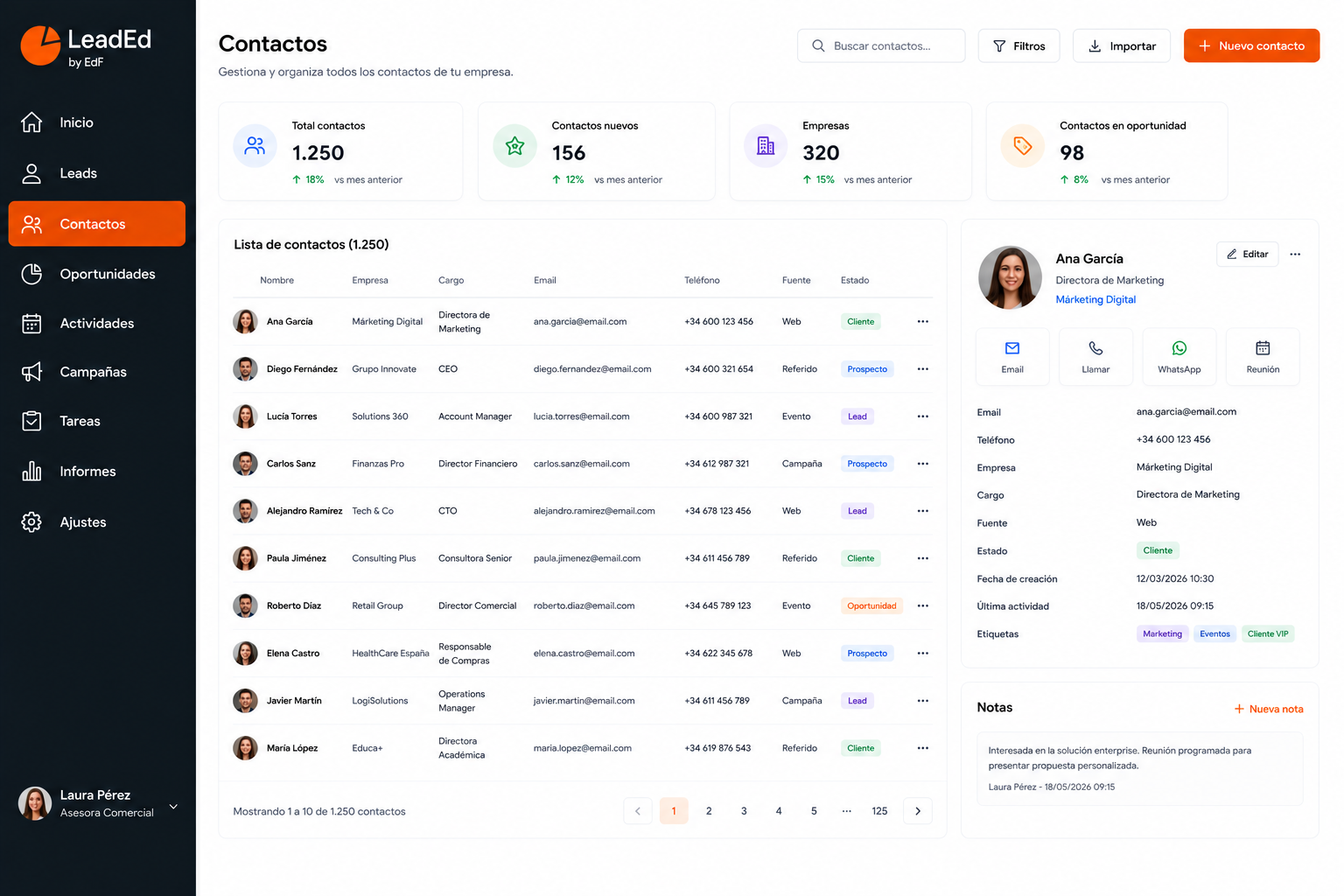This screenshot has height=896, width=1344.
Task: Open the Márketing Digital company link
Action: tap(1095, 299)
